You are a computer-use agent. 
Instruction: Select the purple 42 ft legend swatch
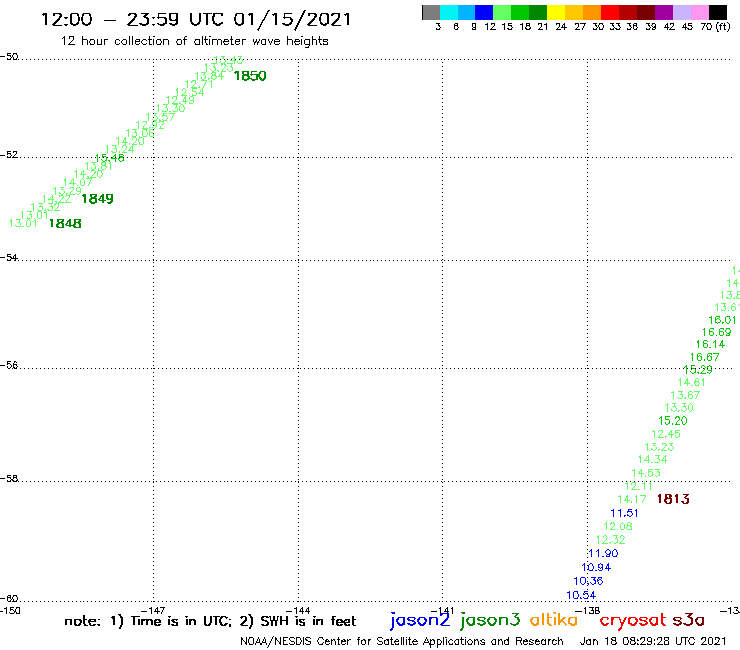pos(664,12)
